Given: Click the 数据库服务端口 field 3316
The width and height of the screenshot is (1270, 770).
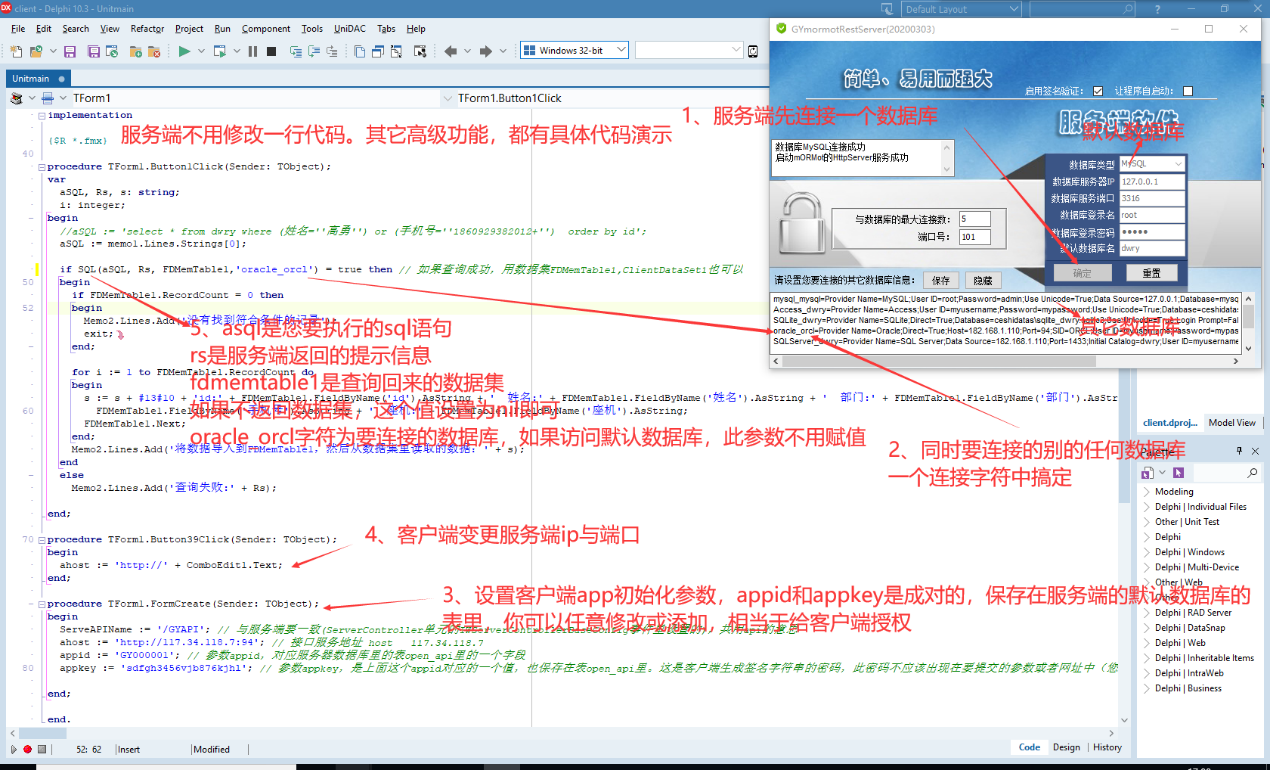Looking at the screenshot, I should (1152, 198).
